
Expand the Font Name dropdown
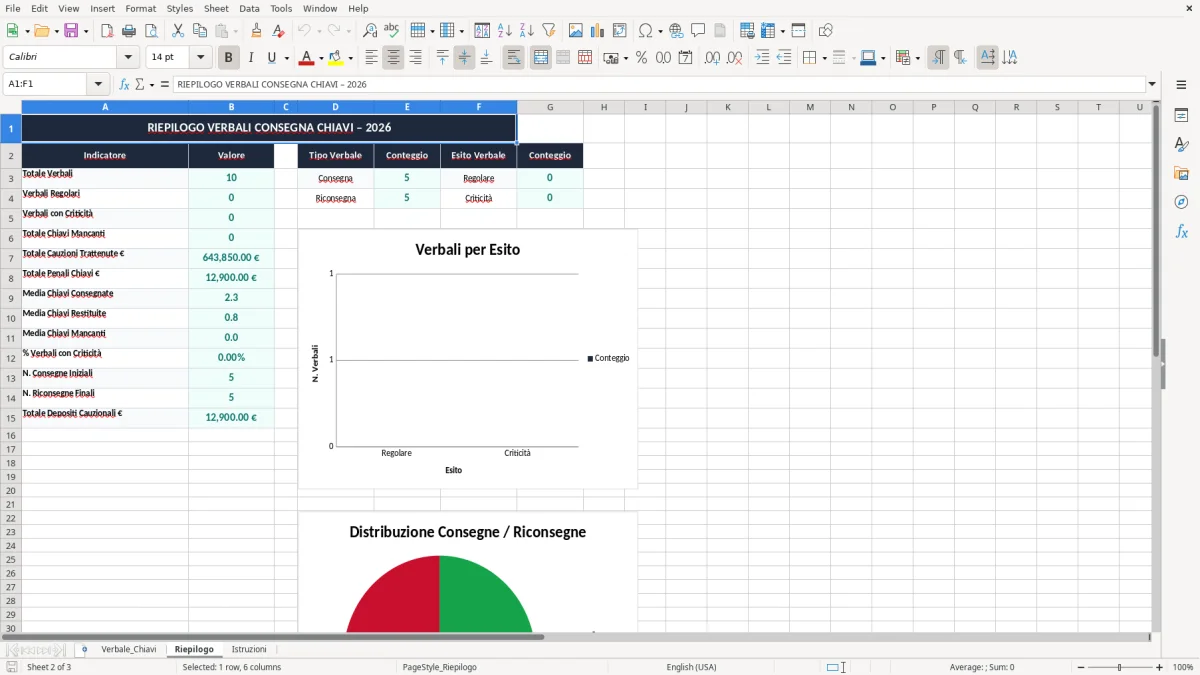point(128,58)
